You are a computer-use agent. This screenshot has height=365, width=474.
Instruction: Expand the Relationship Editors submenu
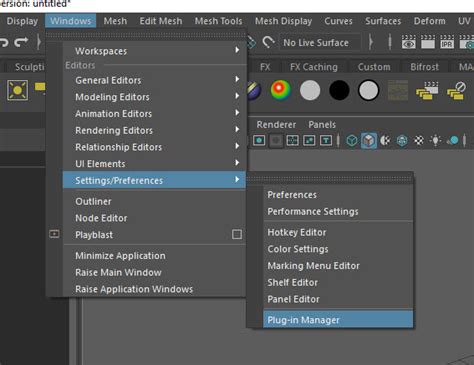pyautogui.click(x=154, y=147)
